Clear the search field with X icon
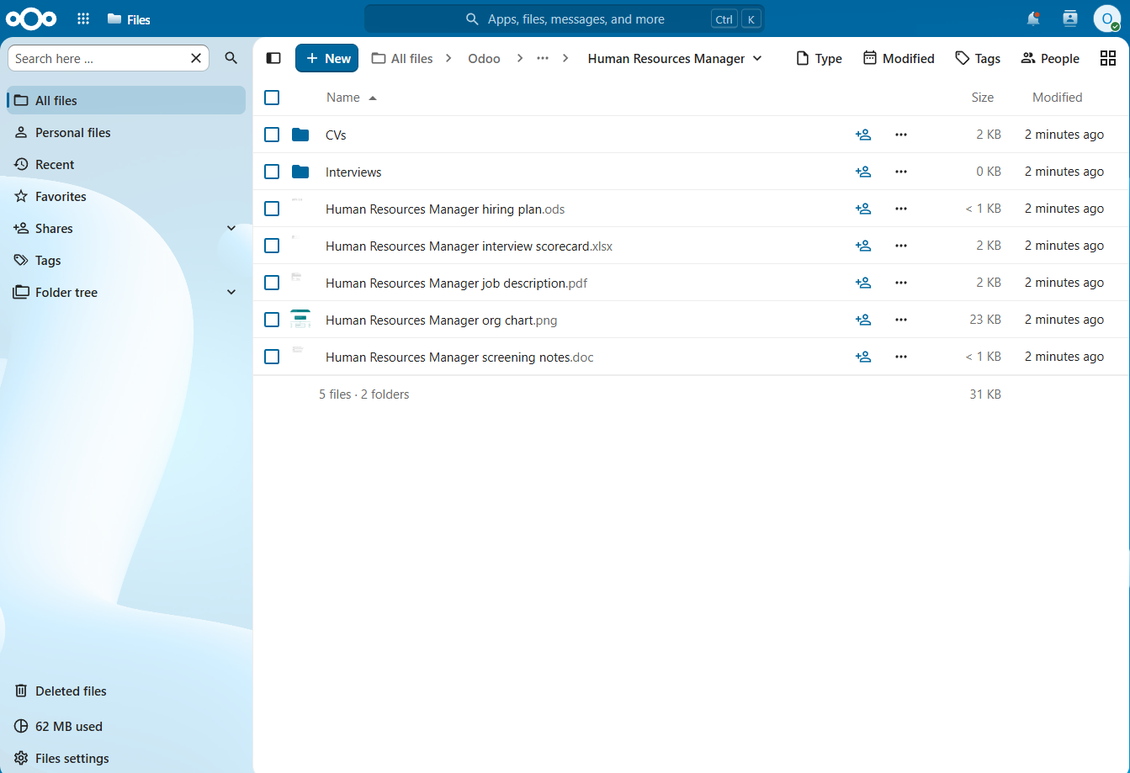The image size is (1130, 773). 195,58
